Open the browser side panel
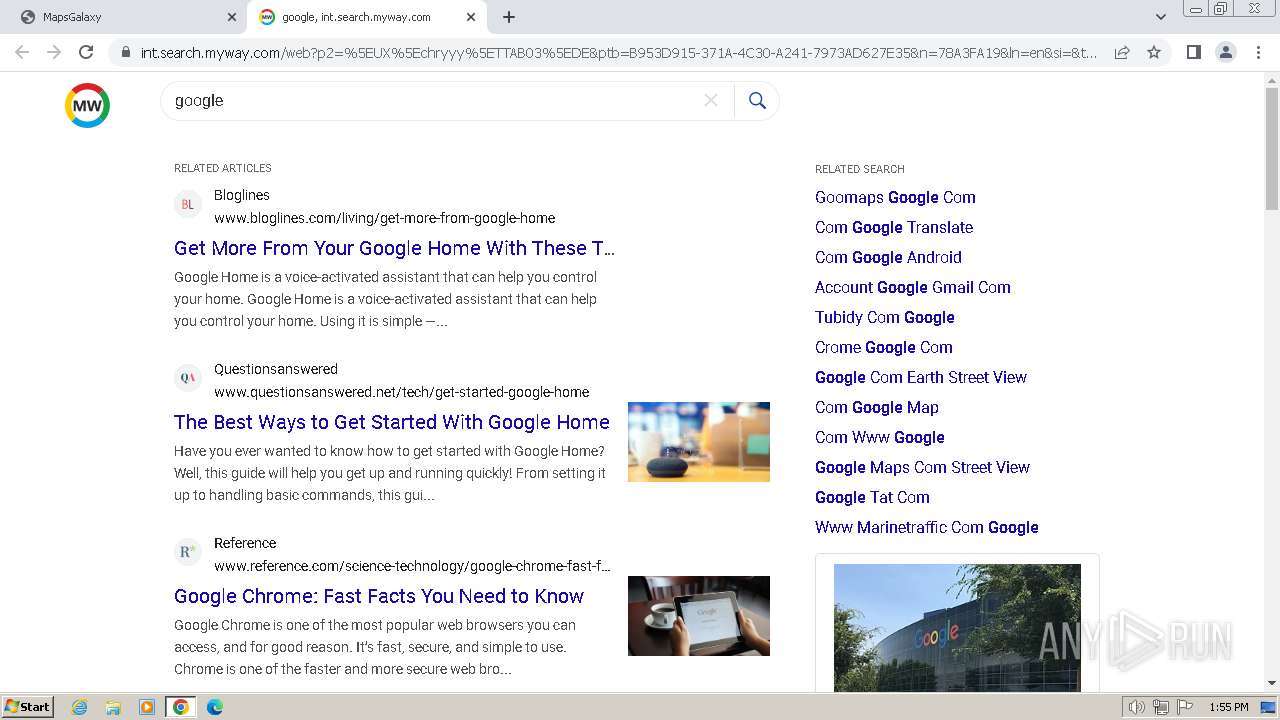The height and width of the screenshot is (720, 1280). point(1193,52)
